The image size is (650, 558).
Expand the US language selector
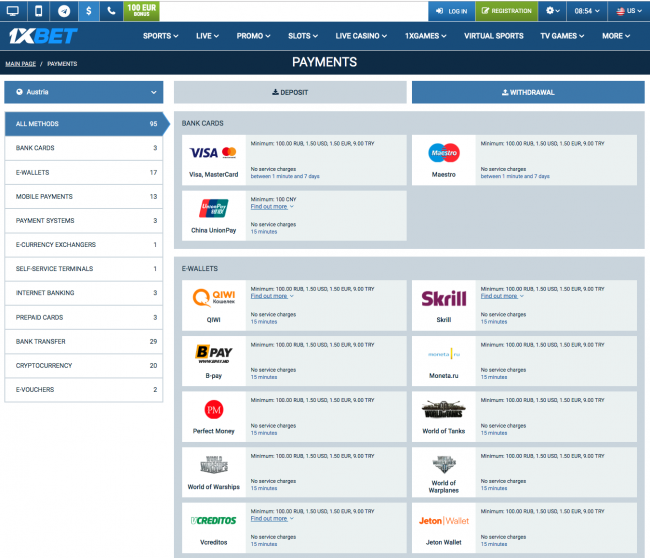point(628,11)
